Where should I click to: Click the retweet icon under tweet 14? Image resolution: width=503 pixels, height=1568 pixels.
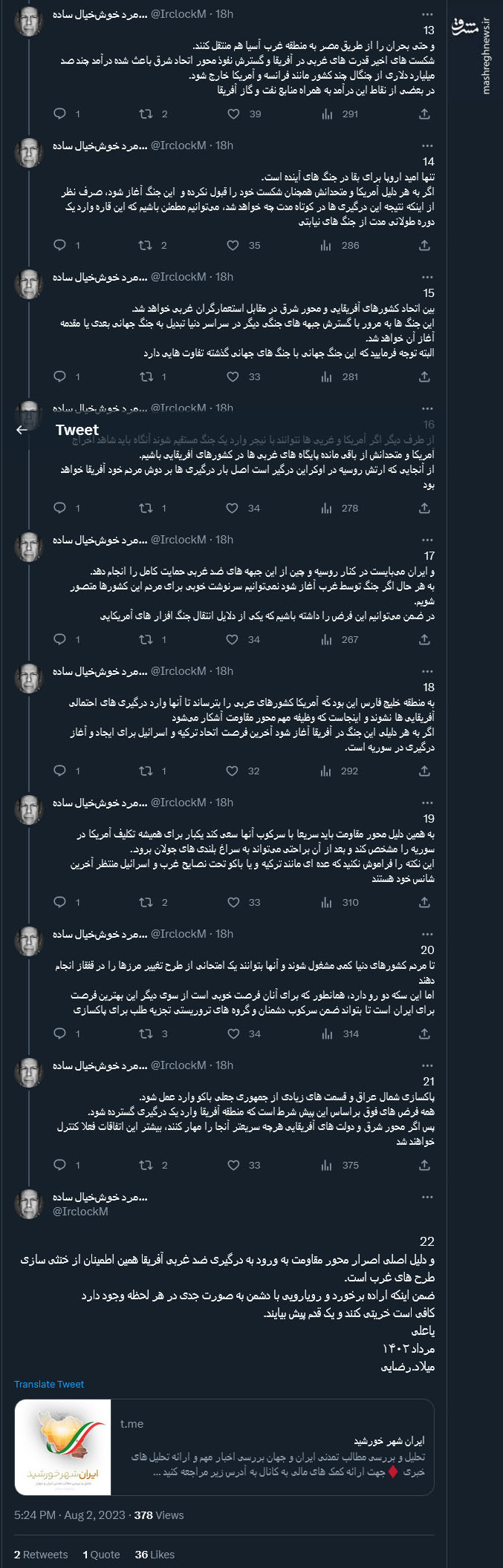pos(146,245)
